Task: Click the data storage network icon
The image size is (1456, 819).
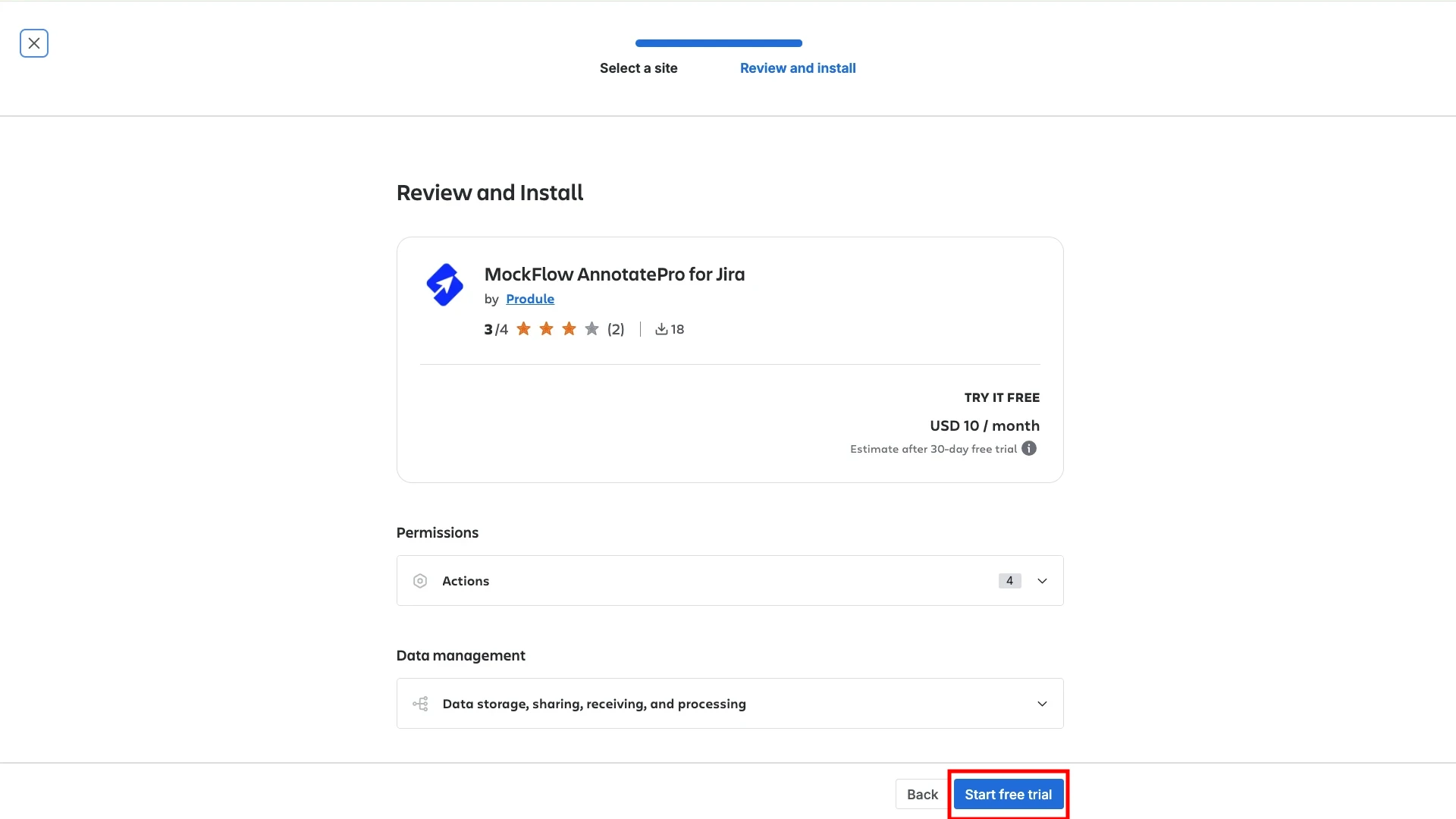Action: coord(420,703)
